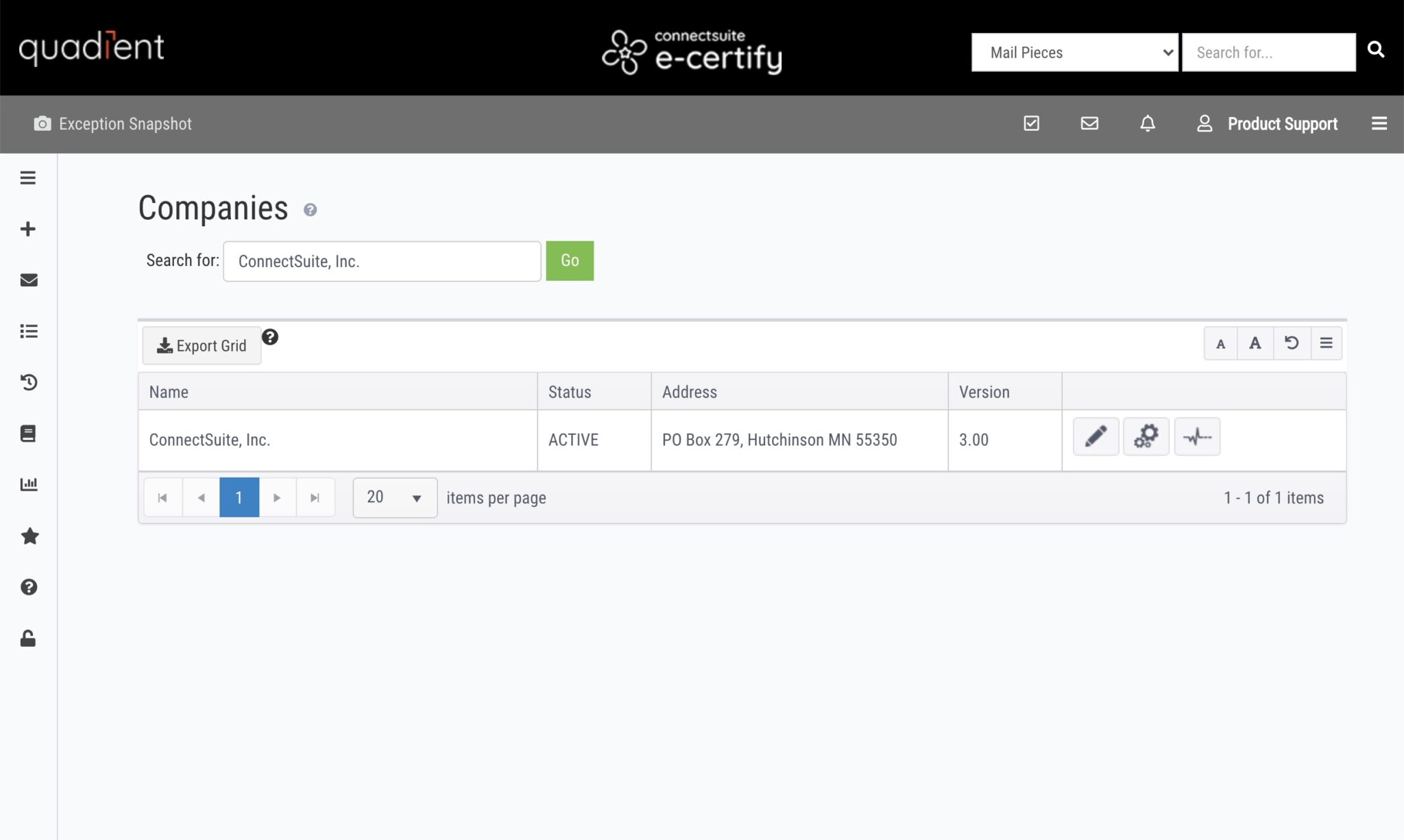The width and height of the screenshot is (1404, 840).
Task: Select the star/favorites icon in sidebar
Action: [x=29, y=536]
